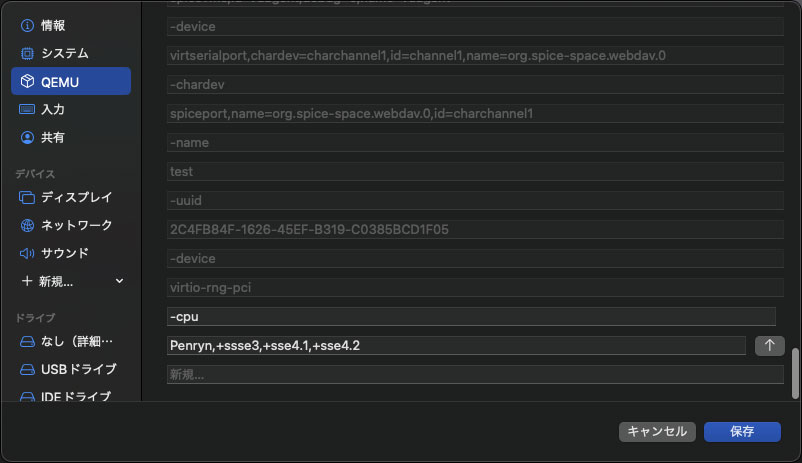Open the 情報 info icon in sidebar
This screenshot has width=802, height=463.
(x=27, y=26)
